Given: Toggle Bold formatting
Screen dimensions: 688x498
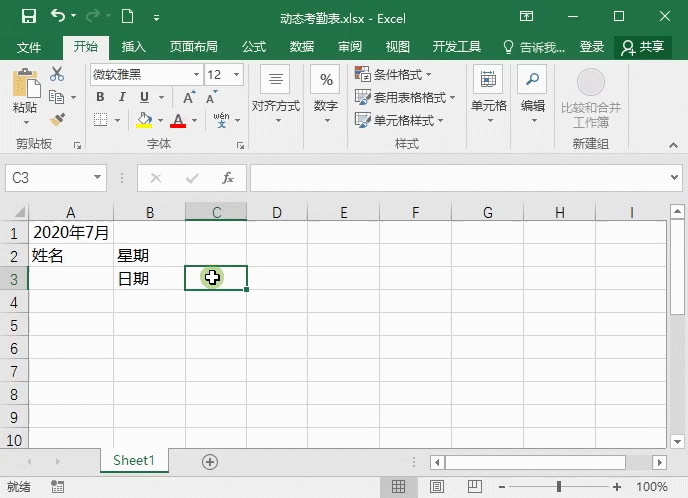Looking at the screenshot, I should (x=100, y=97).
